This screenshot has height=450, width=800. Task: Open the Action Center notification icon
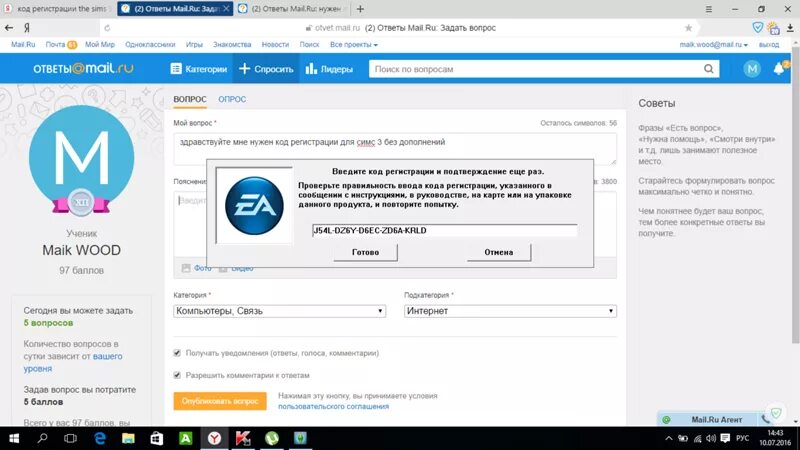click(725, 438)
